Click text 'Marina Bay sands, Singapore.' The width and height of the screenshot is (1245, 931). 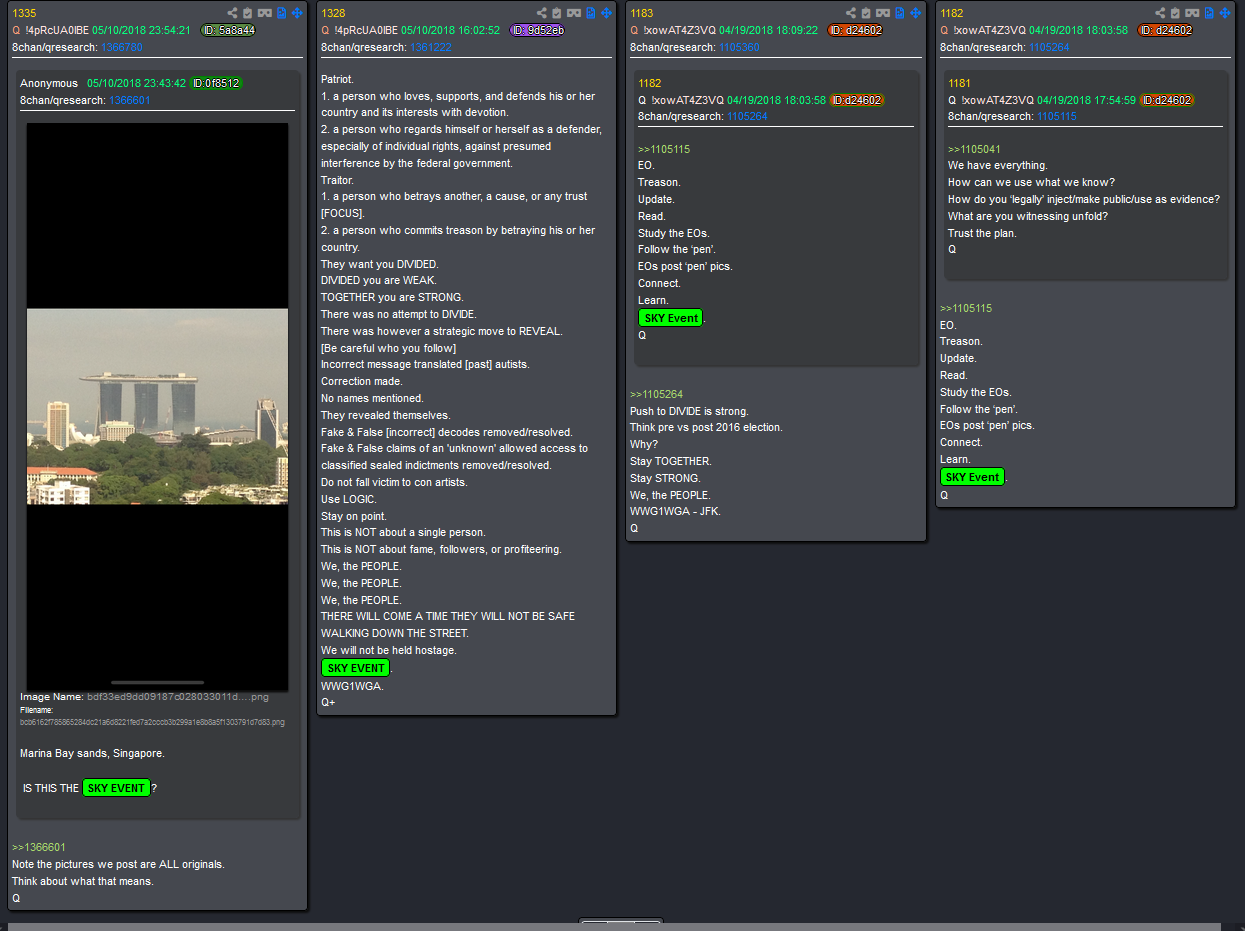coord(92,753)
